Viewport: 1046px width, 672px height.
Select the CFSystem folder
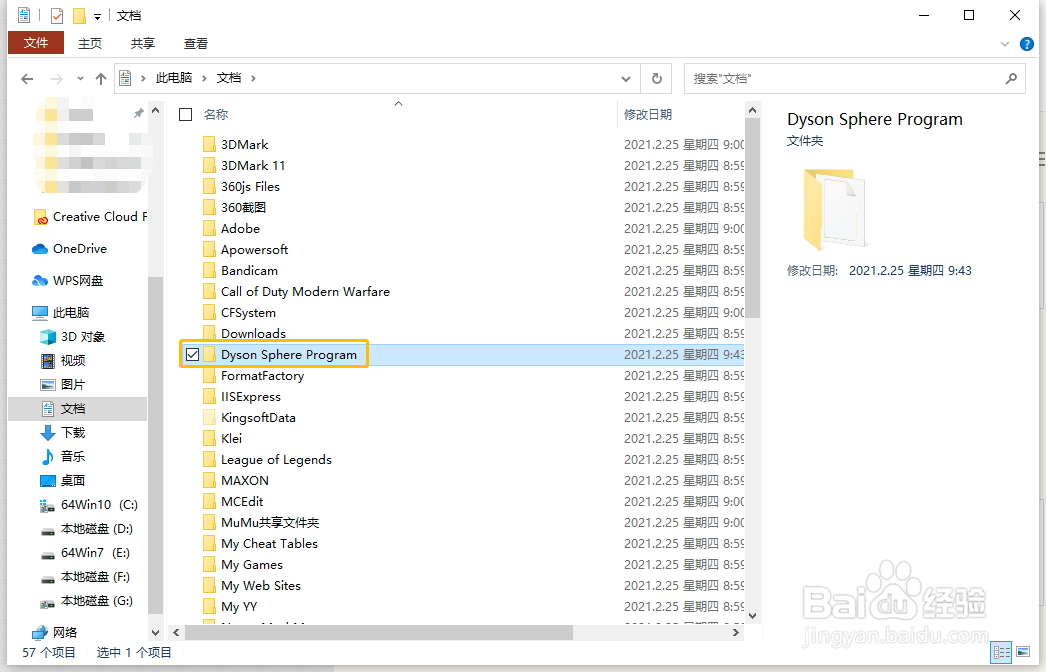(x=248, y=313)
